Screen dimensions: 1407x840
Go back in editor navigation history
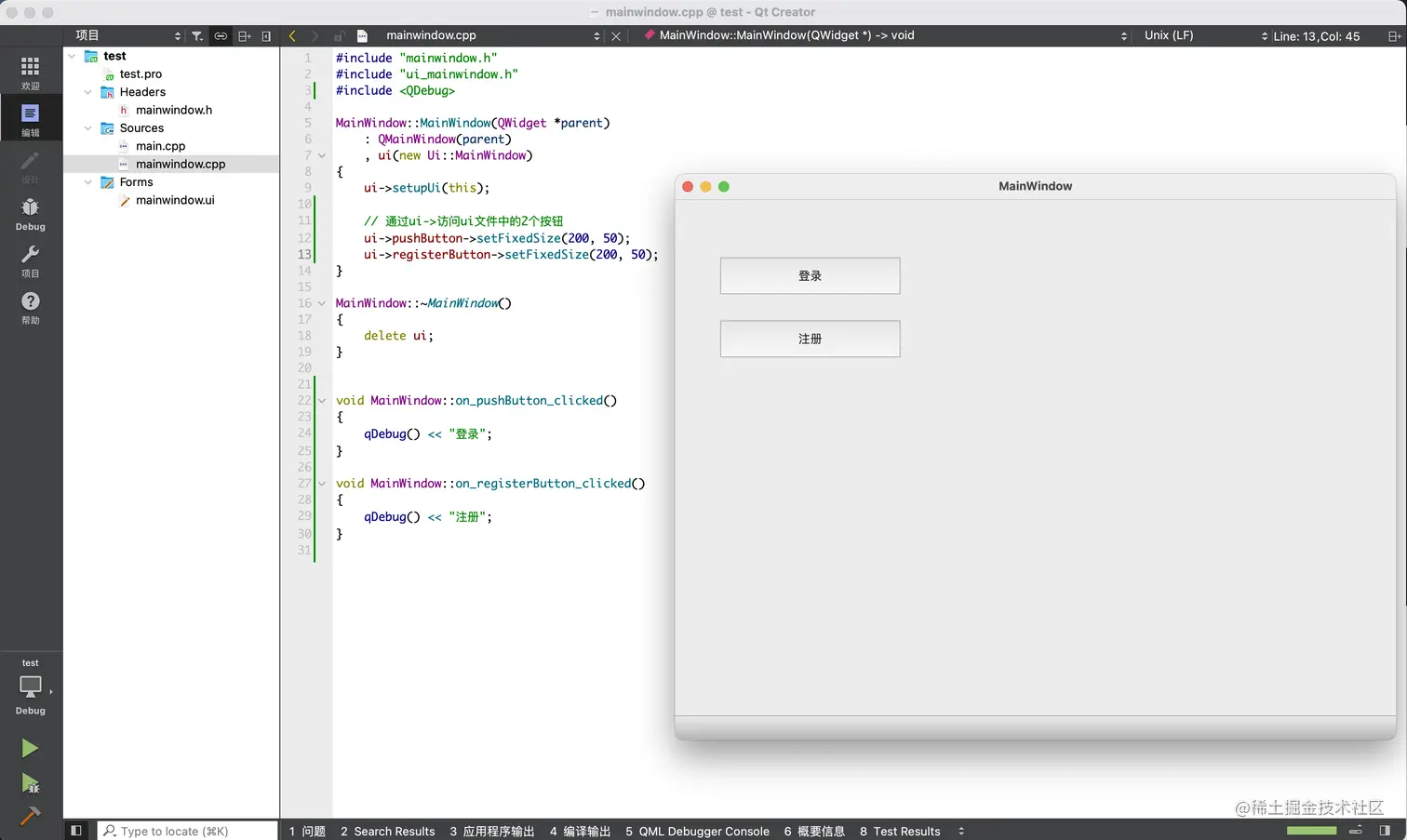(292, 36)
